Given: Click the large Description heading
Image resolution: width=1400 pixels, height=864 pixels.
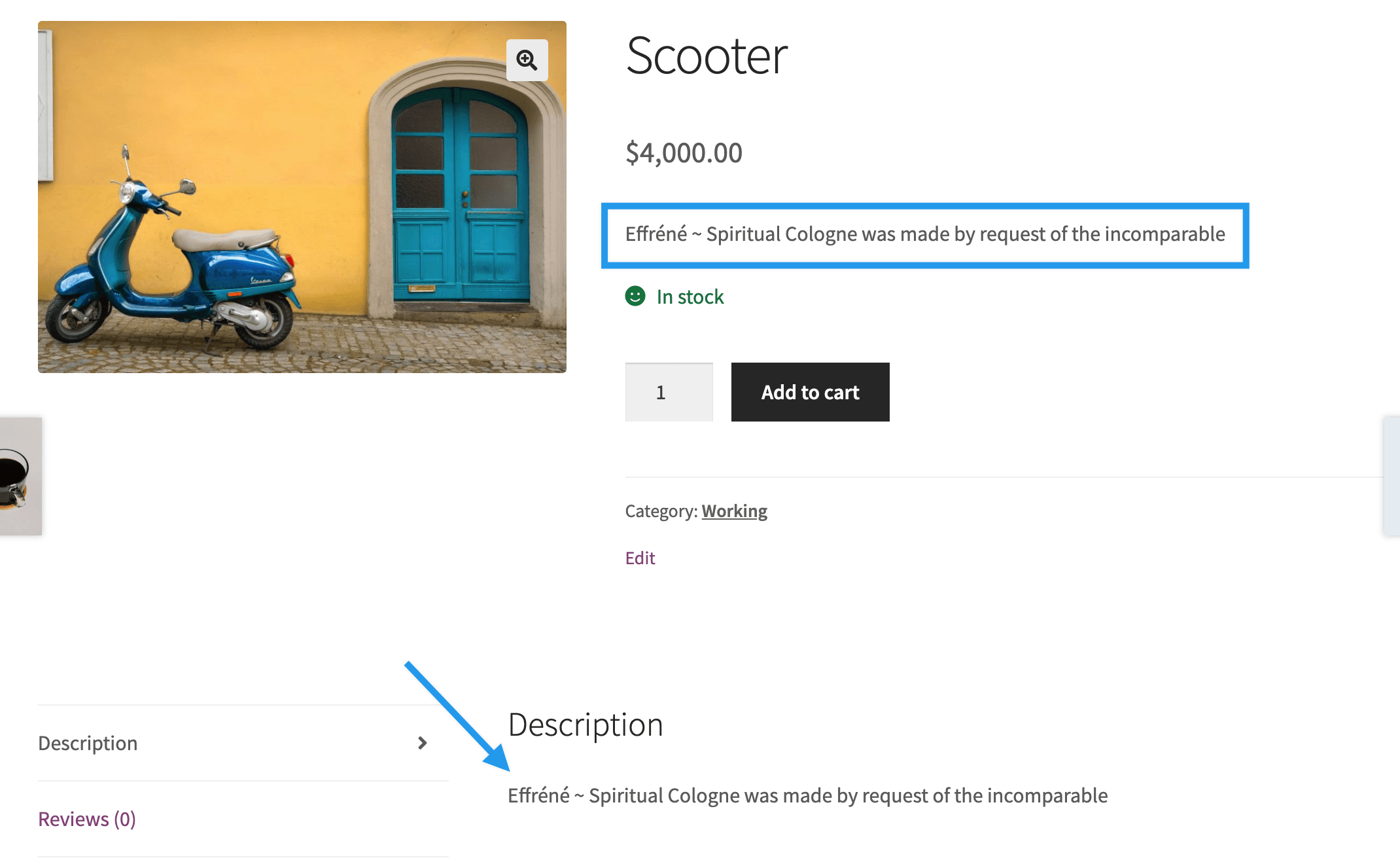Looking at the screenshot, I should coord(586,725).
